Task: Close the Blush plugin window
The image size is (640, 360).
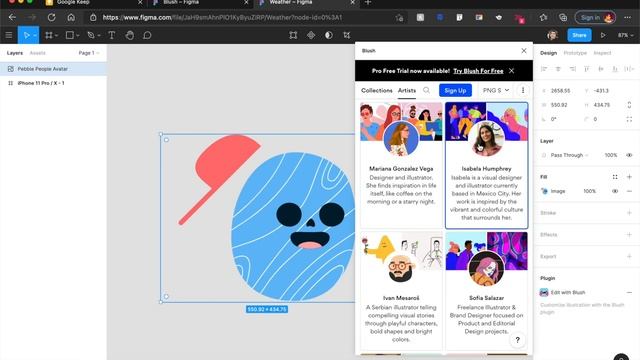Action: pos(524,51)
